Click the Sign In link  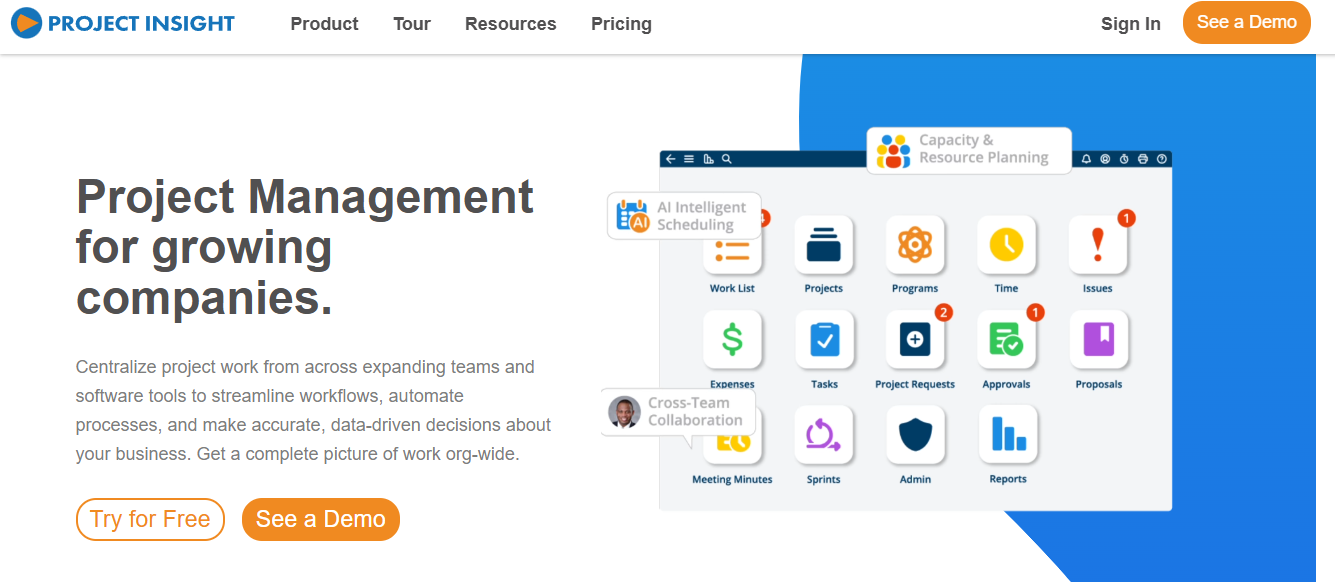(x=1131, y=24)
